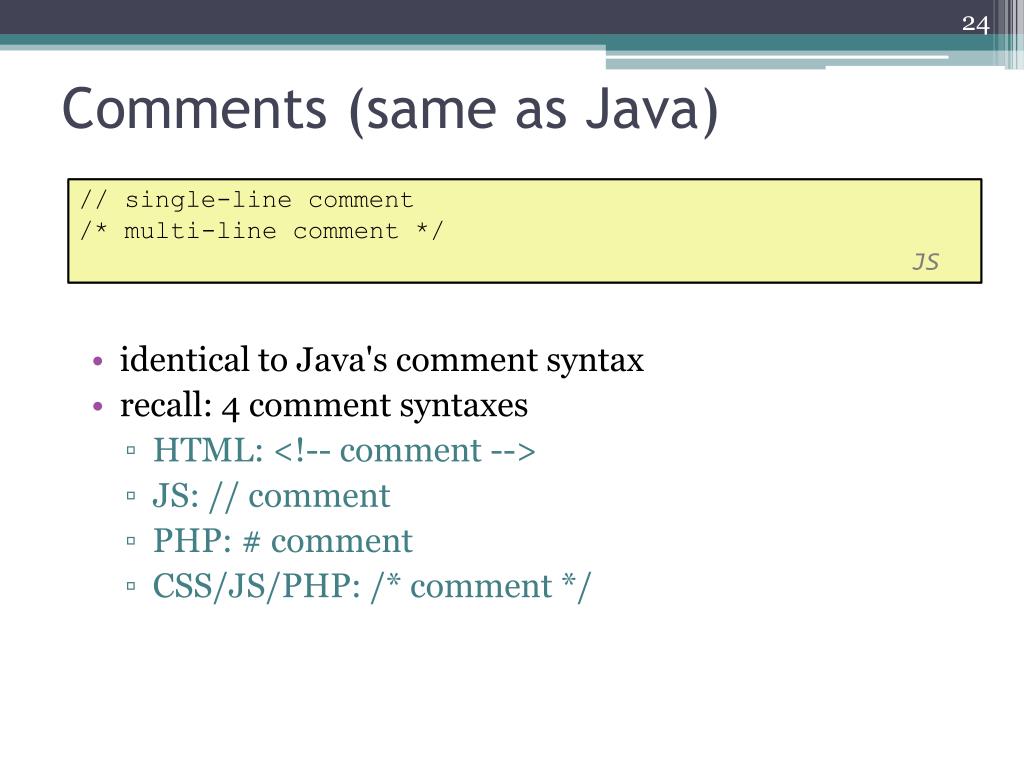
Task: Select the '// single-line comment' code line
Action: [x=246, y=199]
